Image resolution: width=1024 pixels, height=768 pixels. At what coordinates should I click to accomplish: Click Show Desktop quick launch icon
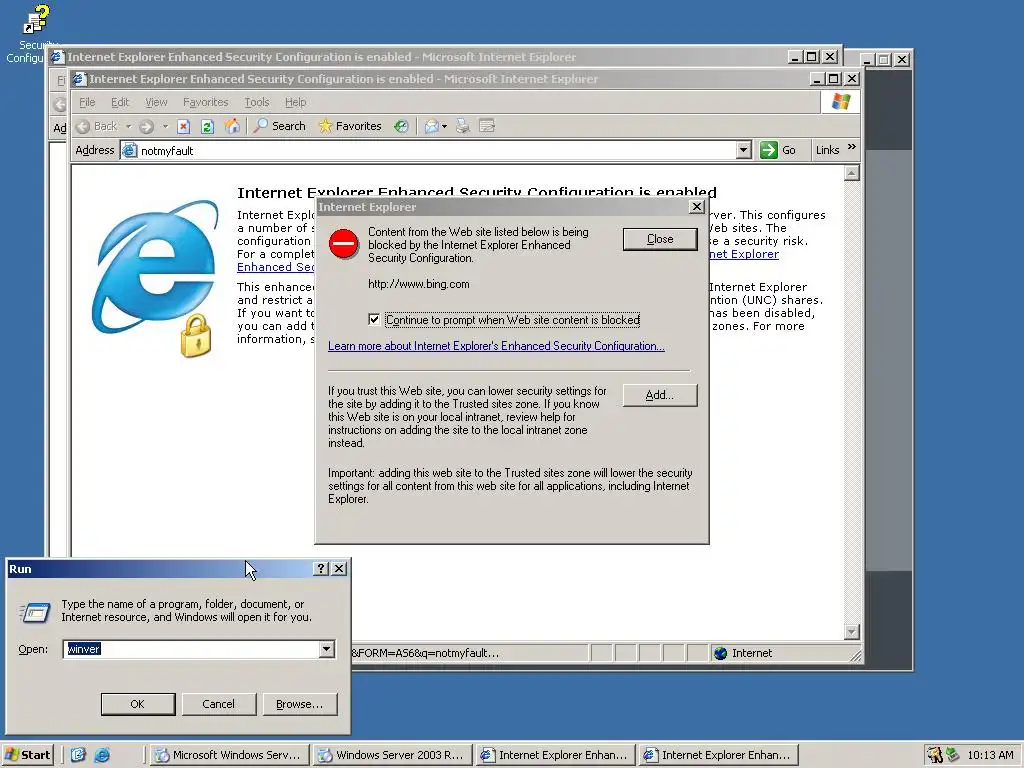point(78,755)
